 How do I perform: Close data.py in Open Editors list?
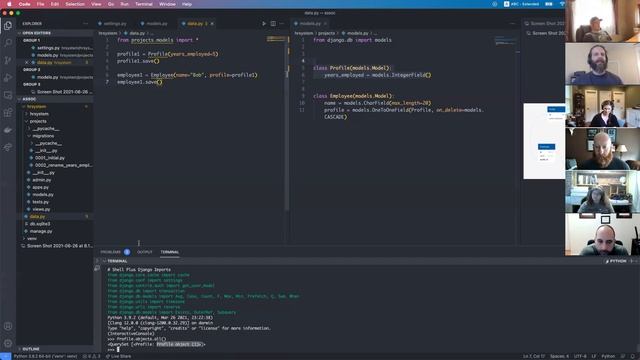click(27, 62)
